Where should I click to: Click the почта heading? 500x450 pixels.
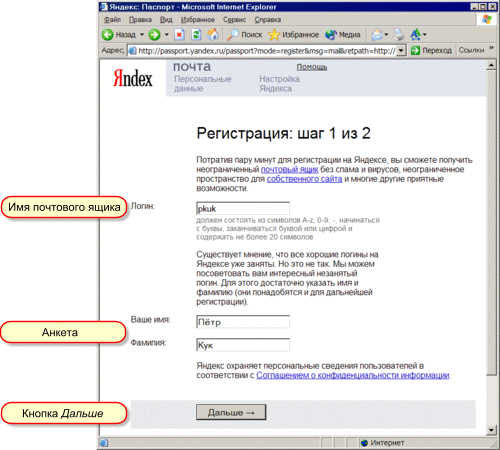(x=192, y=67)
